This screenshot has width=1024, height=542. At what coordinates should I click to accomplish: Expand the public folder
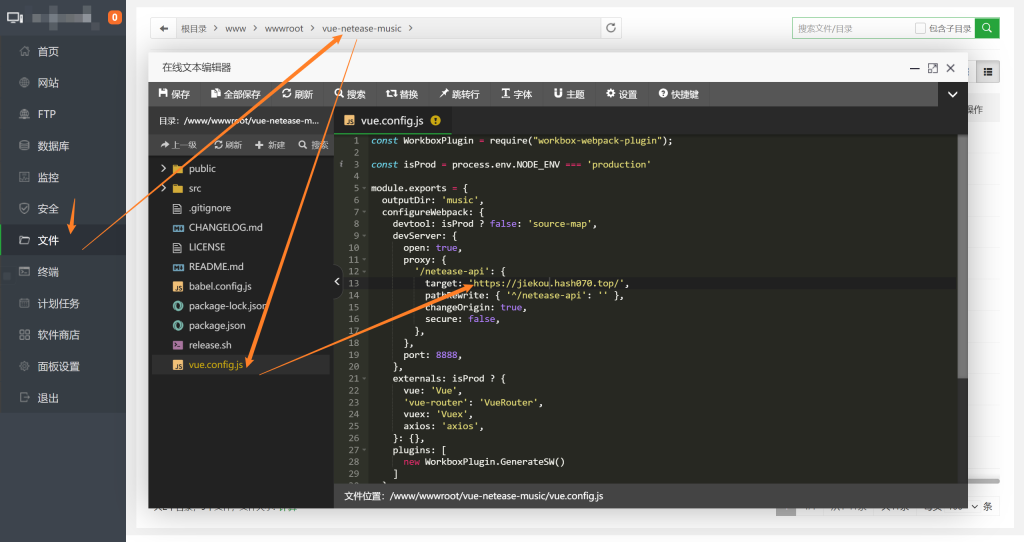pos(163,168)
